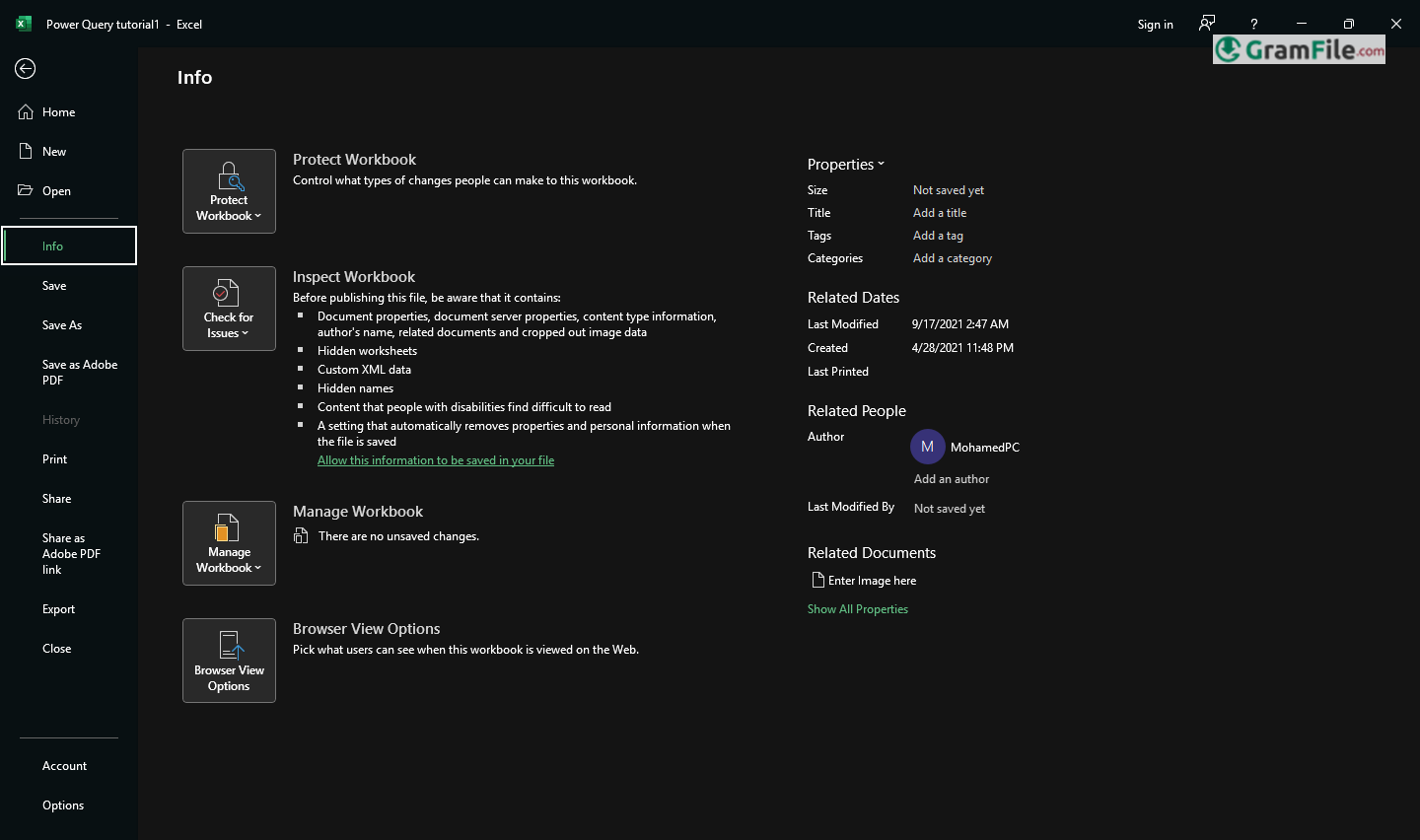Click the 'Hidden worksheets' list item
Viewport: 1420px width, 840px height.
(367, 351)
